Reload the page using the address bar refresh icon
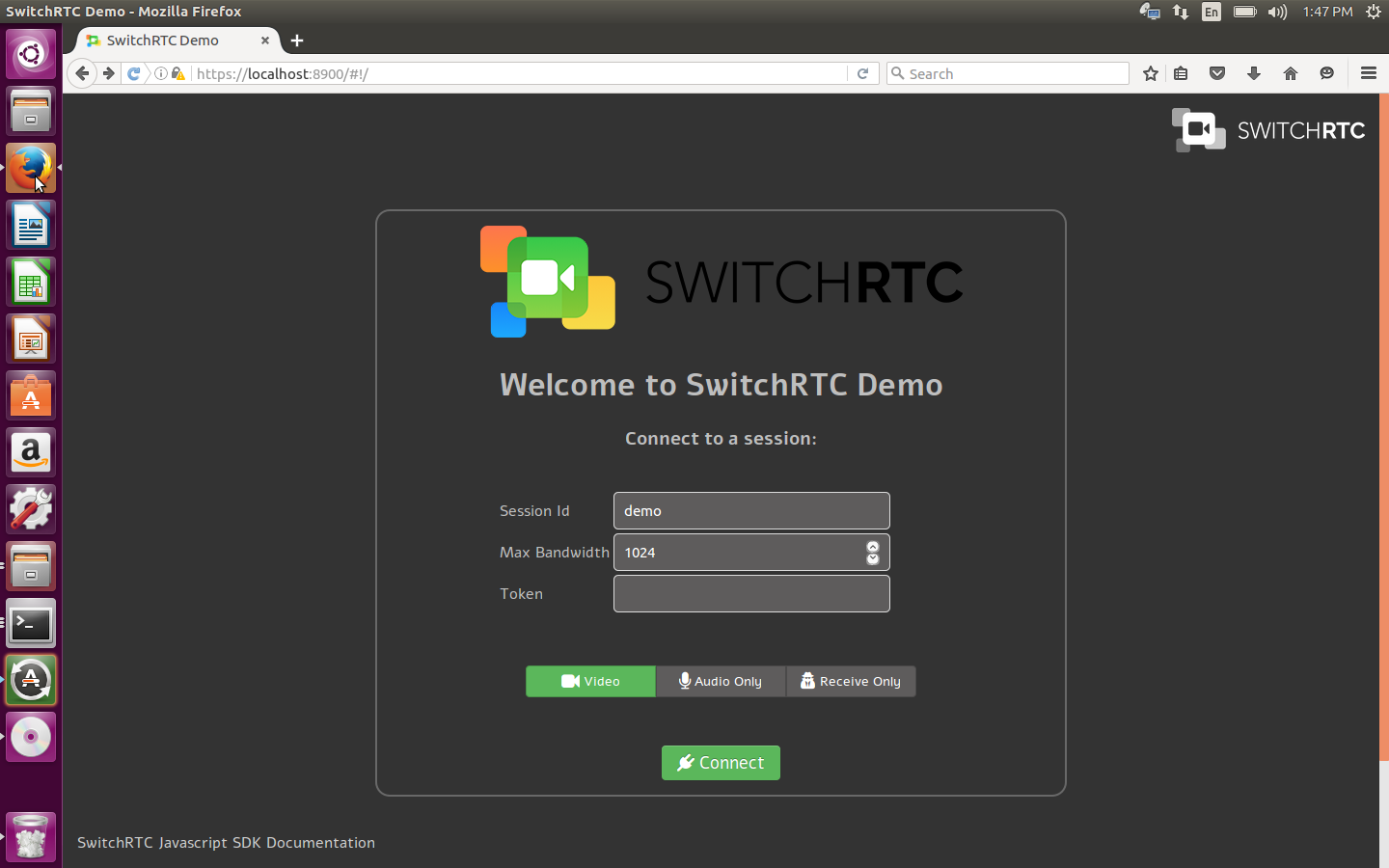The image size is (1389, 868). pos(862,73)
